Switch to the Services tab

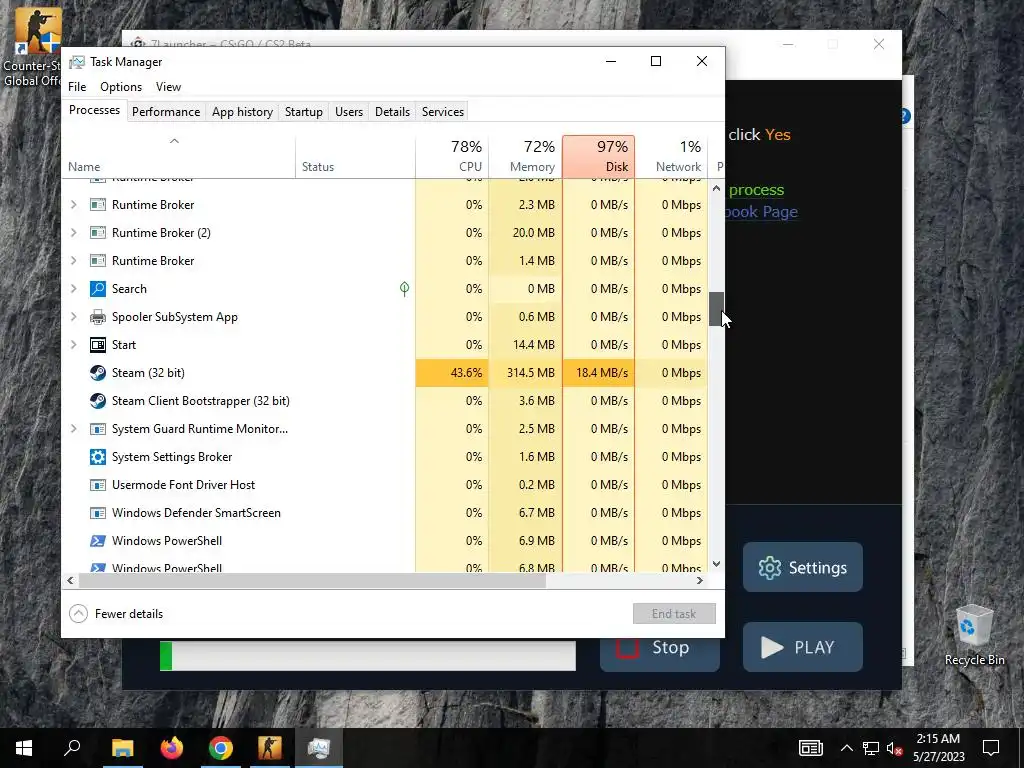tap(443, 112)
